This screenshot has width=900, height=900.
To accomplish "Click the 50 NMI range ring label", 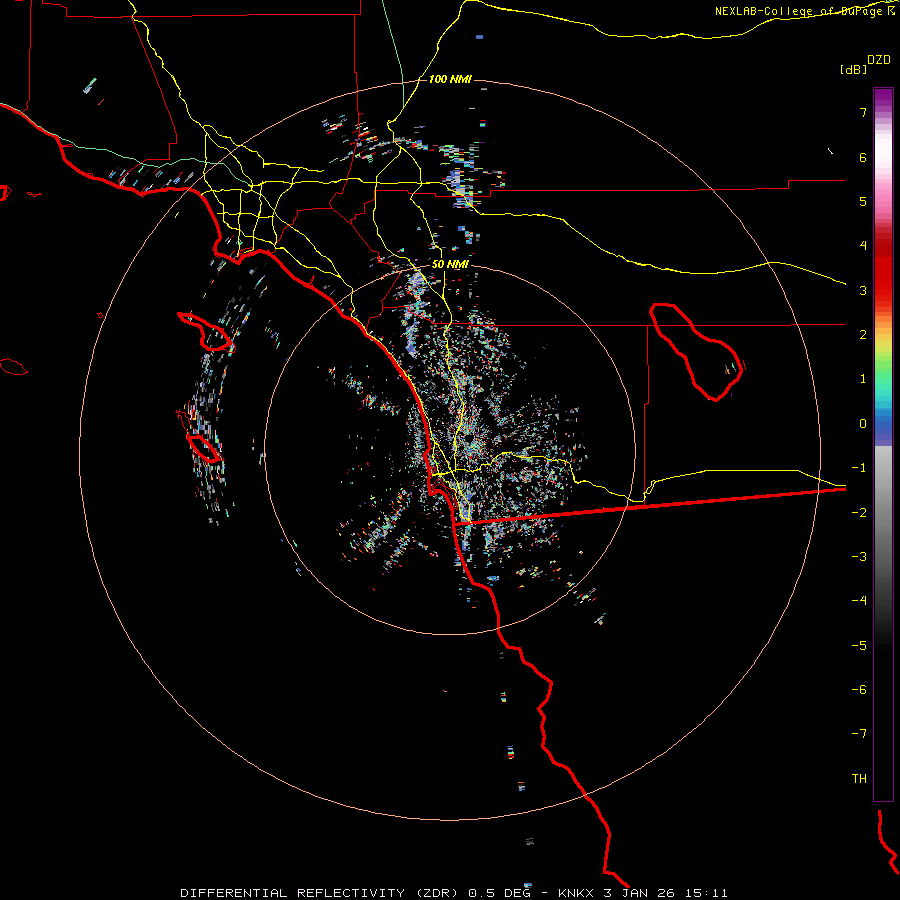I will (450, 264).
